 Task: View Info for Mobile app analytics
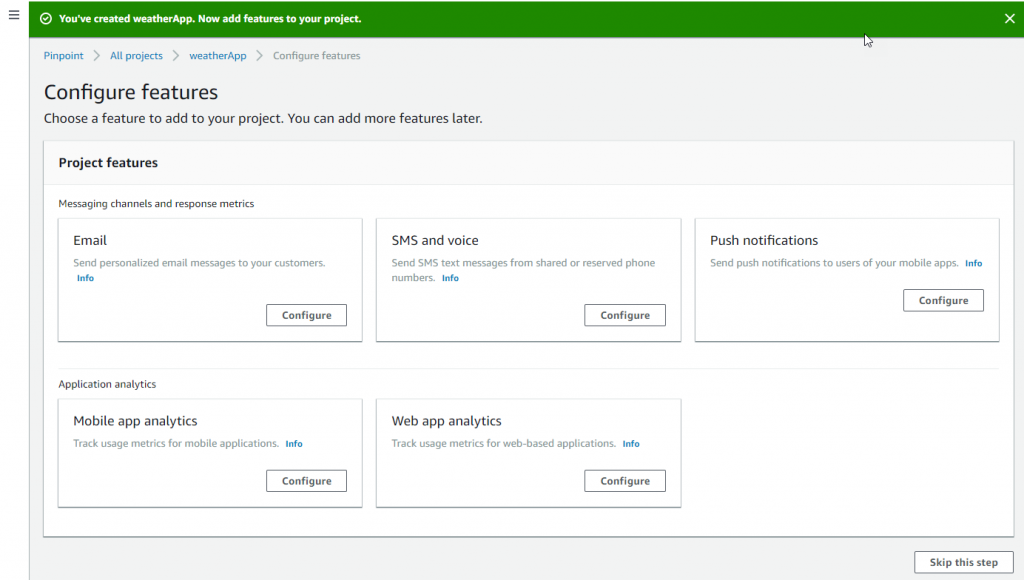coord(293,443)
